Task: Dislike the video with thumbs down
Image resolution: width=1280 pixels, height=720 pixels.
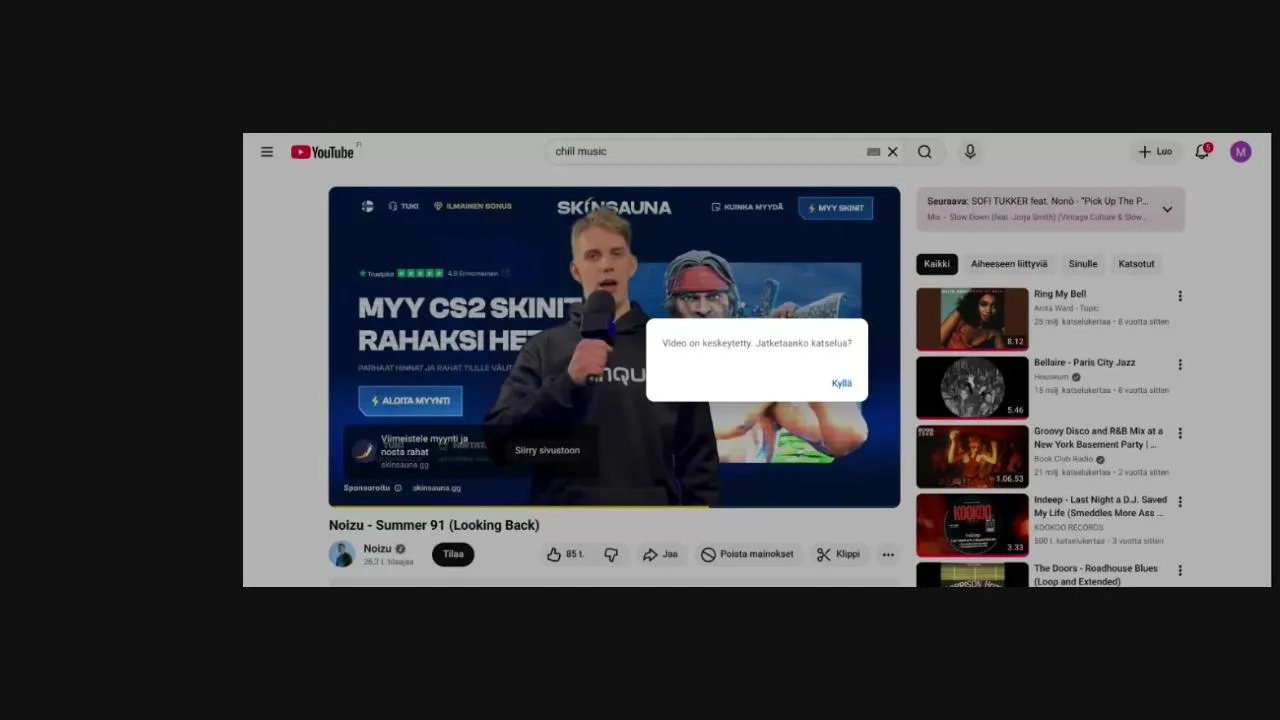Action: [x=611, y=554]
